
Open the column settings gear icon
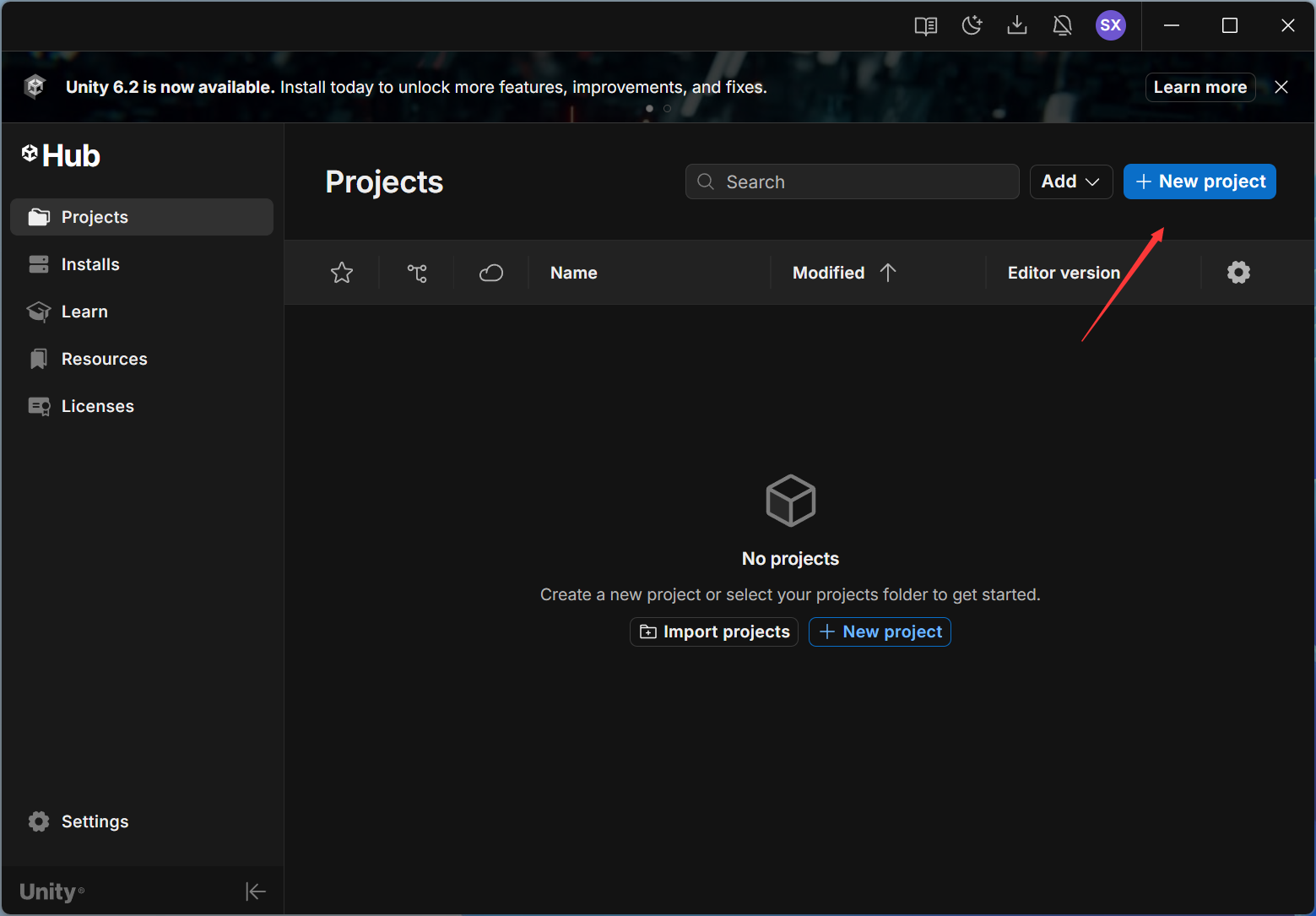point(1238,272)
